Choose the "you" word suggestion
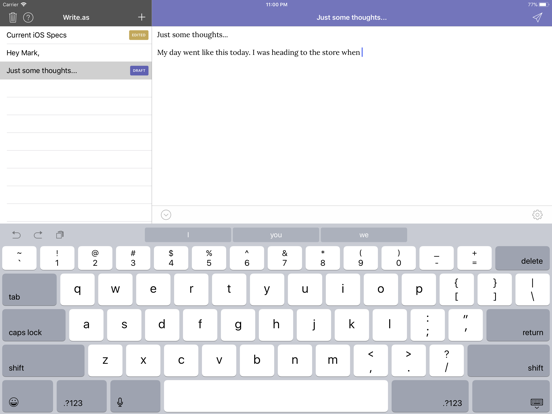This screenshot has width=552, height=414. pos(276,235)
